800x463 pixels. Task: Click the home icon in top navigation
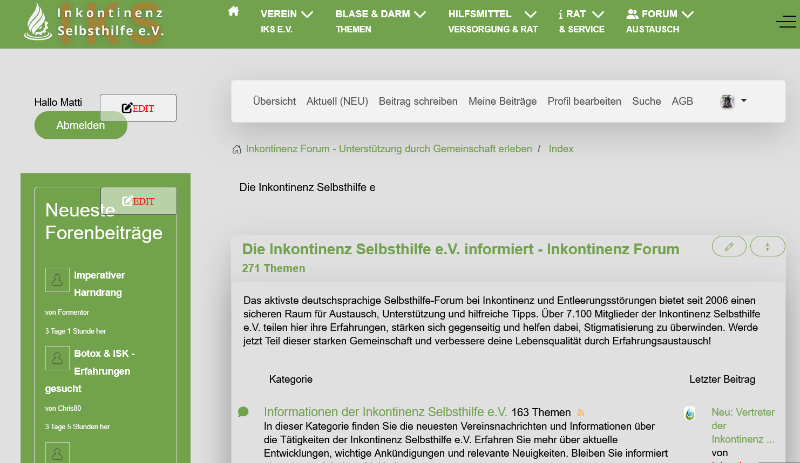tap(234, 12)
